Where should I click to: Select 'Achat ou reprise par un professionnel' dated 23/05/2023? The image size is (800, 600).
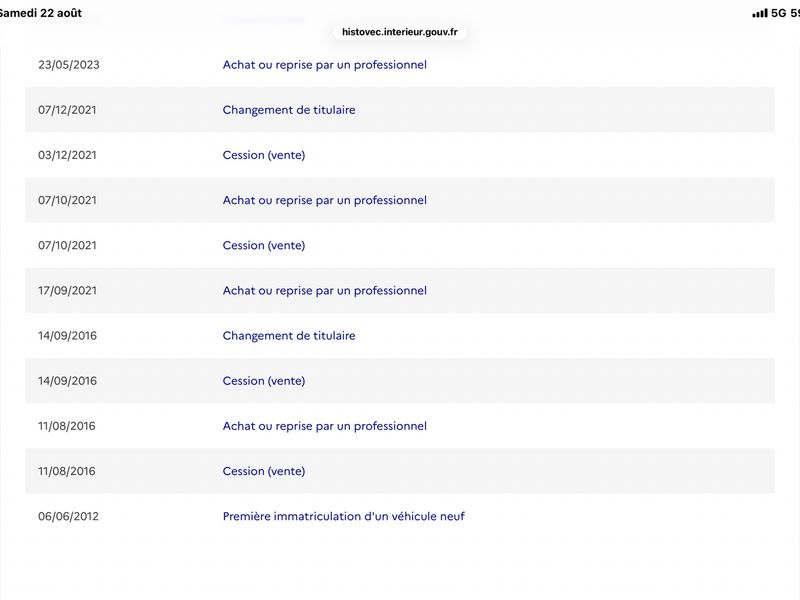(x=324, y=65)
